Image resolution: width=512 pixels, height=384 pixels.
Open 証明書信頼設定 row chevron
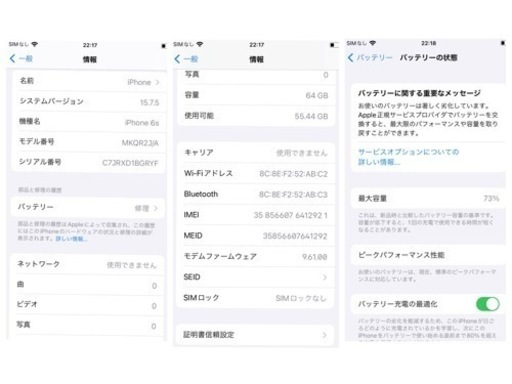pos(324,335)
